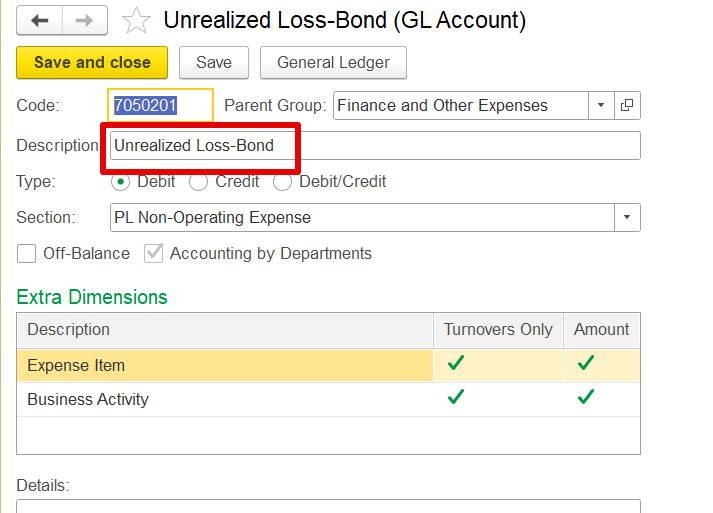Click the Save button
Screen dimensions: 713x513
(x=214, y=62)
